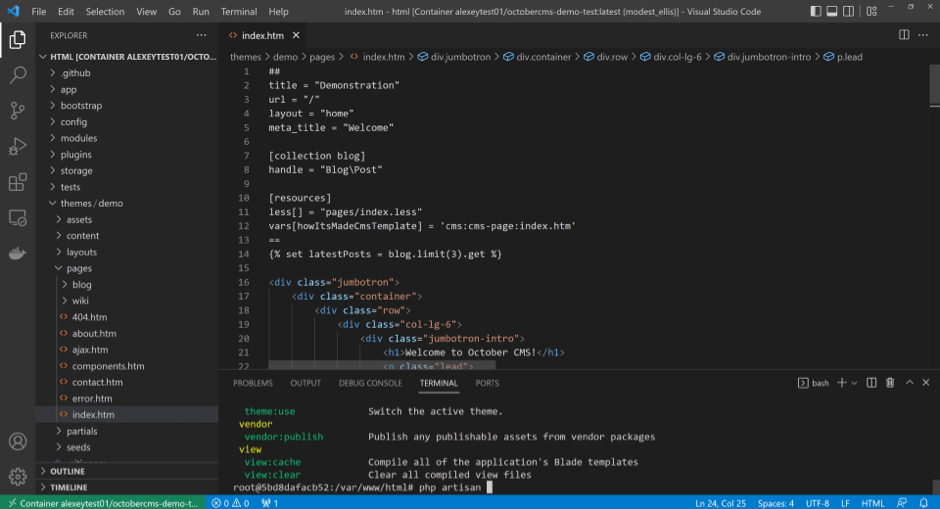Open the Remote Explorer view
The width and height of the screenshot is (940, 509).
coord(17,218)
